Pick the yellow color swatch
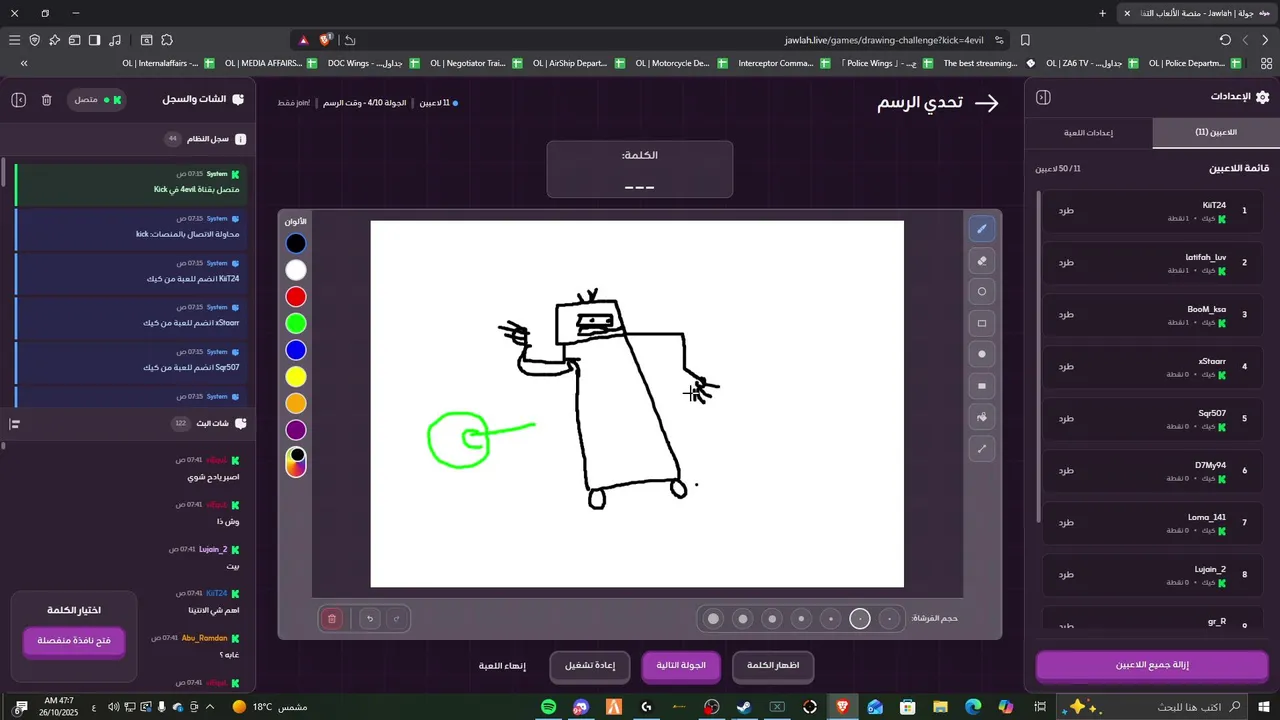Screen dimensions: 1280x720 (x=296, y=377)
